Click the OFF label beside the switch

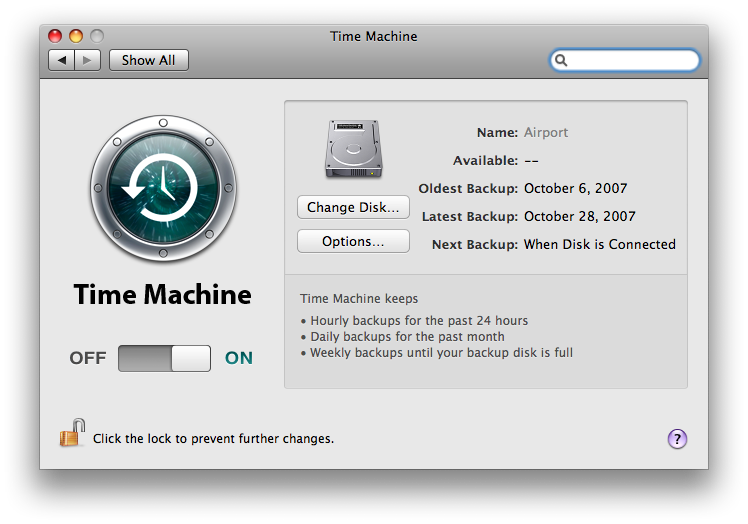coord(88,358)
